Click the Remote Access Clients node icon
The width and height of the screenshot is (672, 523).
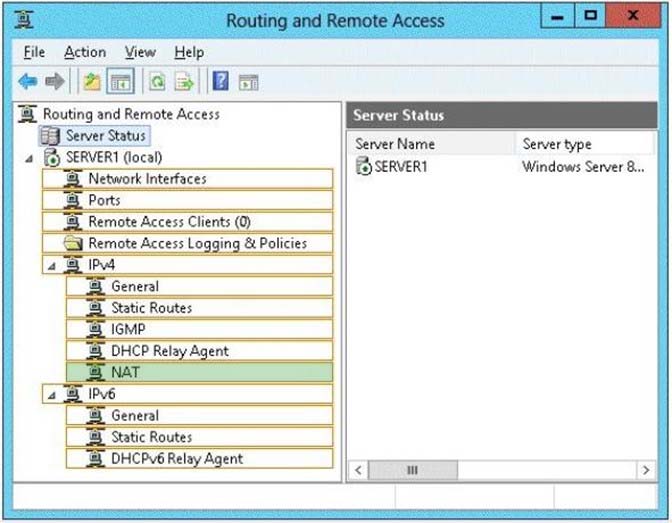point(73,222)
